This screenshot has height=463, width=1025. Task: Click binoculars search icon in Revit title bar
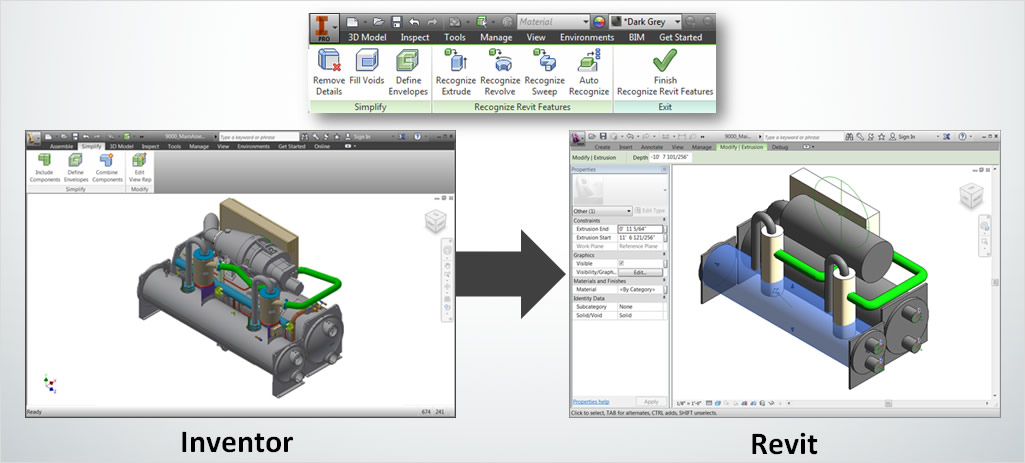pyautogui.click(x=849, y=137)
